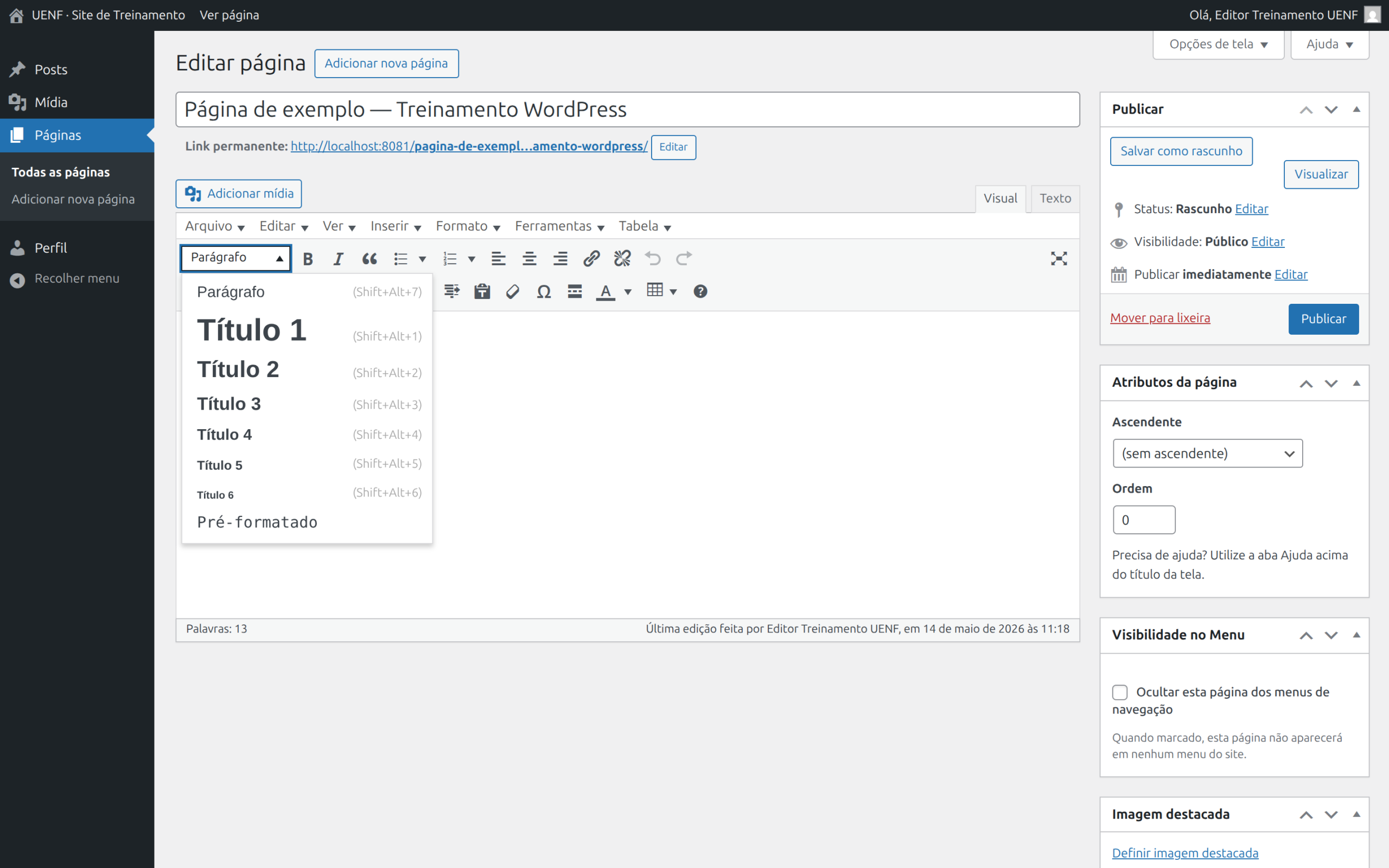Collapse the Visibilidade no Menu panel
Image resolution: width=1389 pixels, height=868 pixels.
1356,635
